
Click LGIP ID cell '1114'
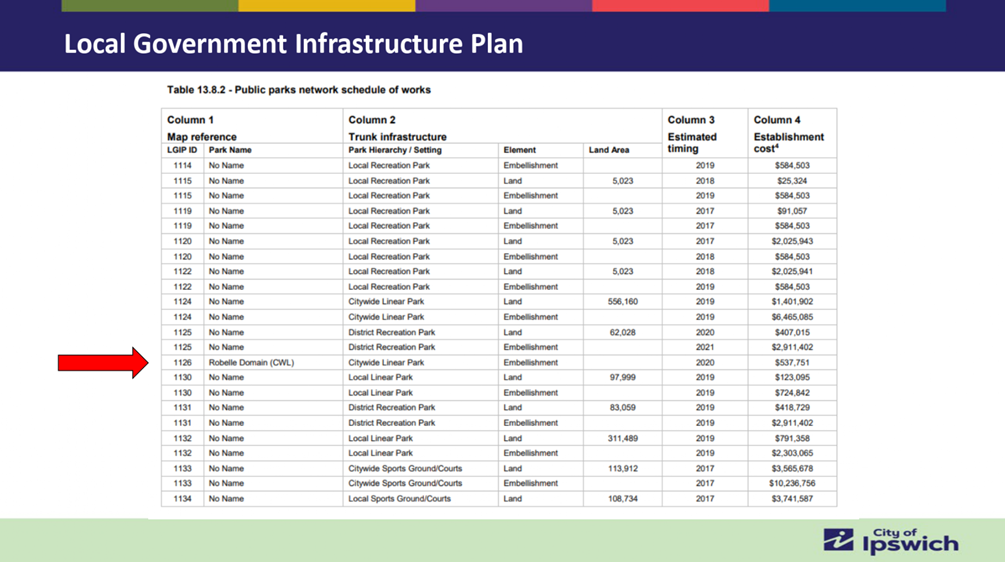(183, 165)
